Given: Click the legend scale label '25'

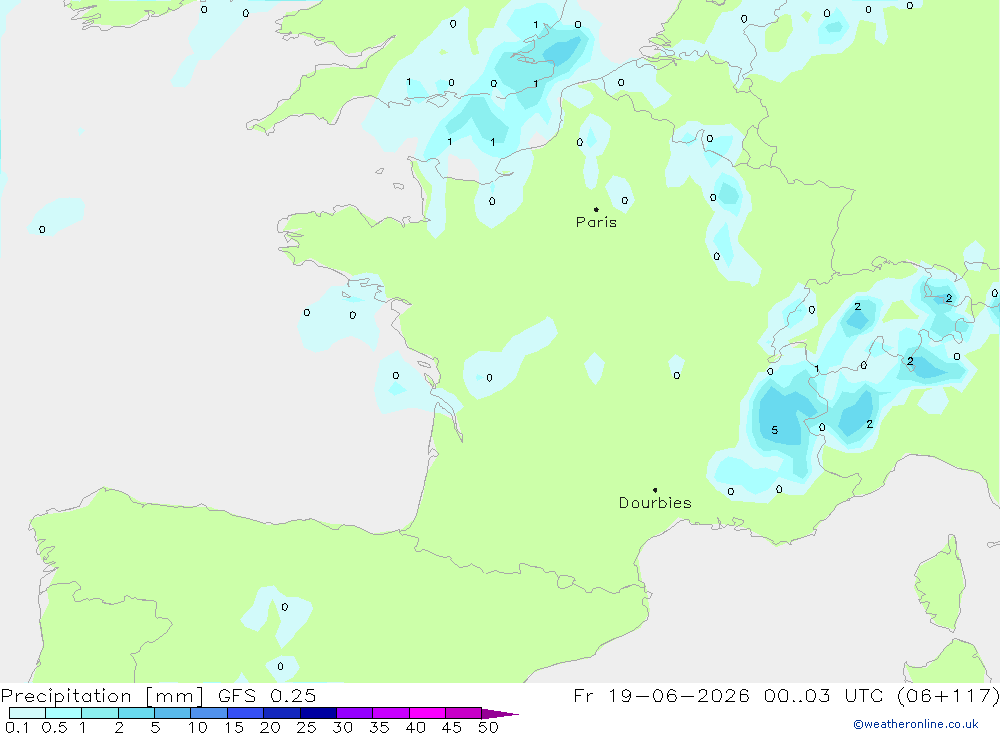Looking at the screenshot, I should 306,727.
